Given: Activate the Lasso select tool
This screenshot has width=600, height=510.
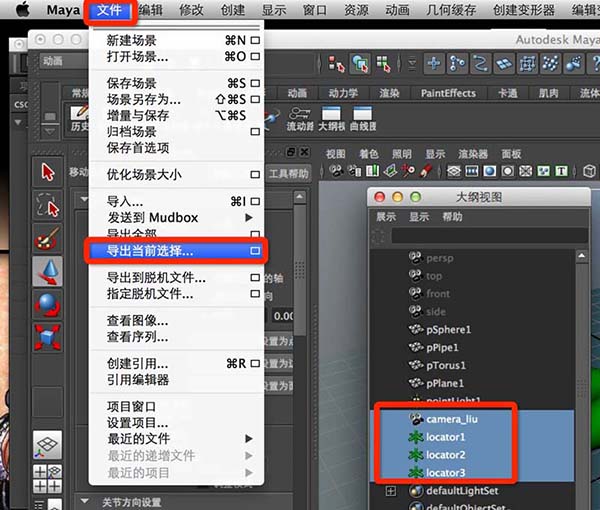Looking at the screenshot, I should coord(47,206).
